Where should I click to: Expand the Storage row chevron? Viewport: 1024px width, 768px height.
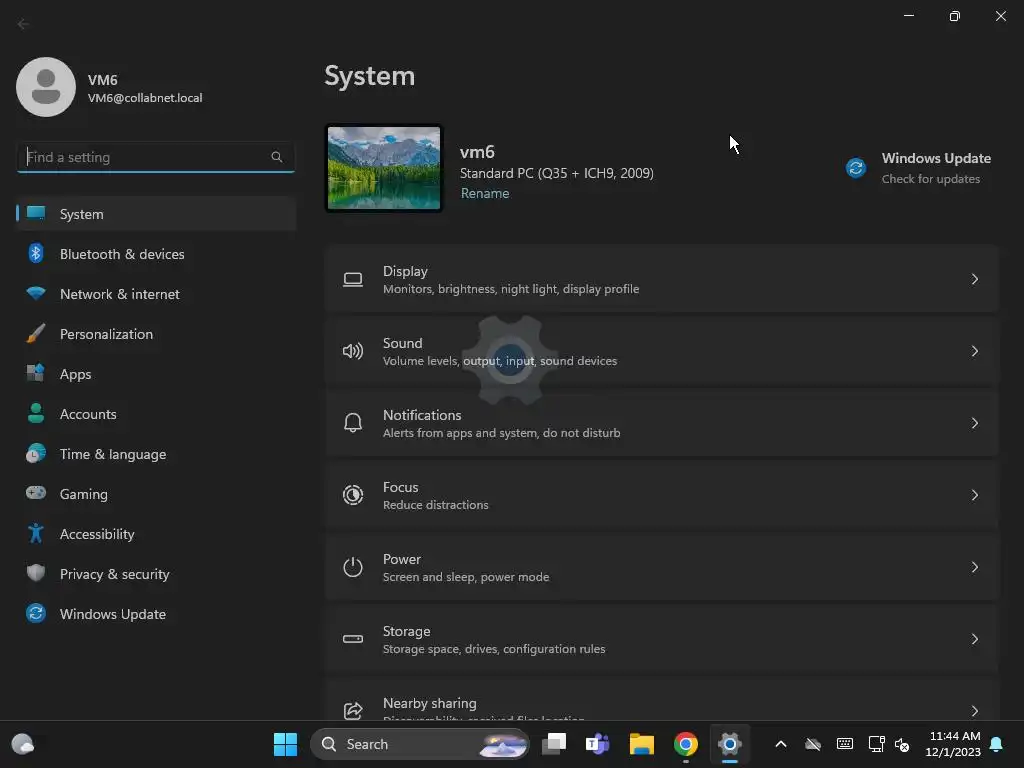tap(974, 639)
